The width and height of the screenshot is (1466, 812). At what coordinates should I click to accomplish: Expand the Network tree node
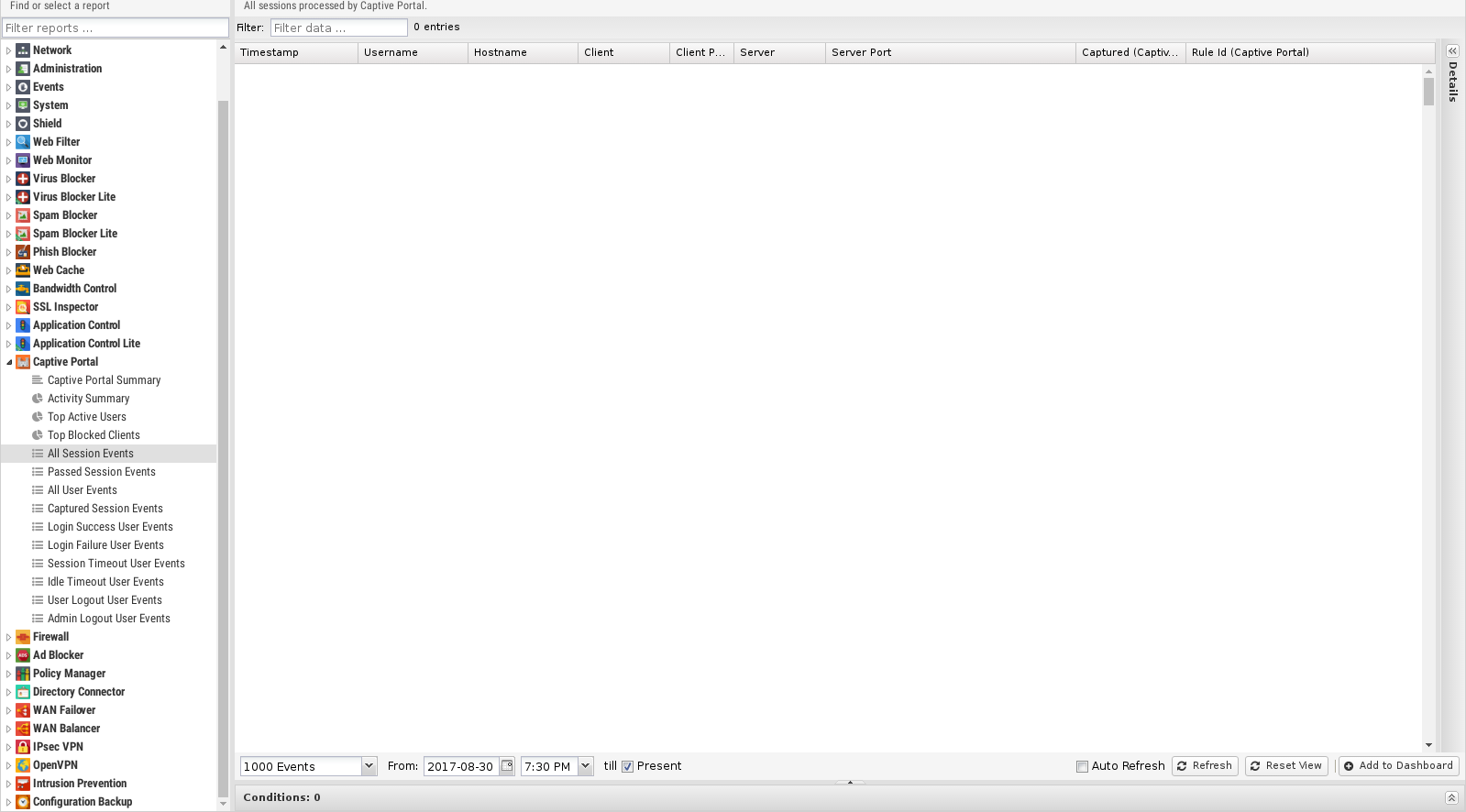coord(9,50)
